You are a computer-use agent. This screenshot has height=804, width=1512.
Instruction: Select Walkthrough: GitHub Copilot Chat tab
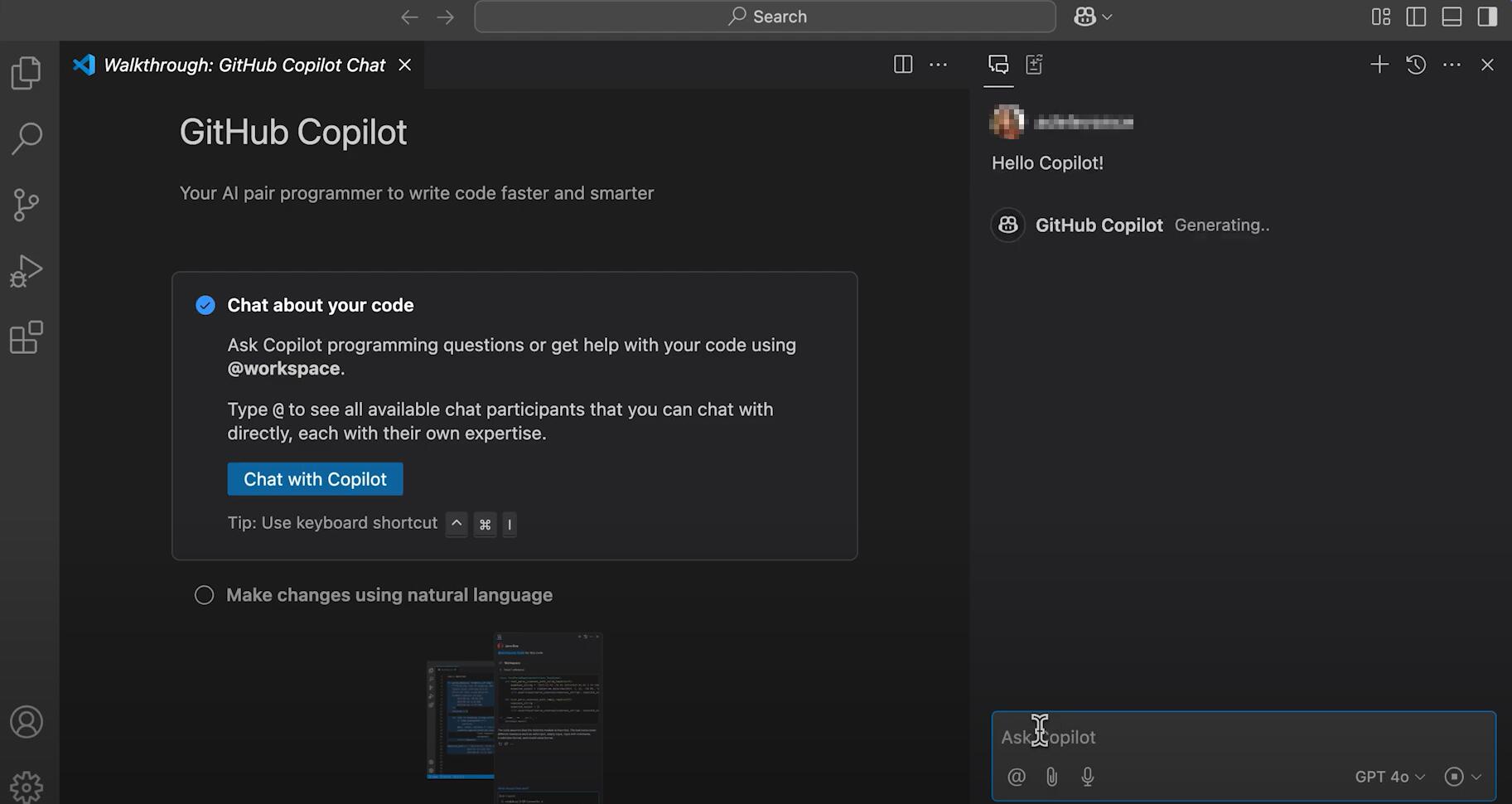244,65
